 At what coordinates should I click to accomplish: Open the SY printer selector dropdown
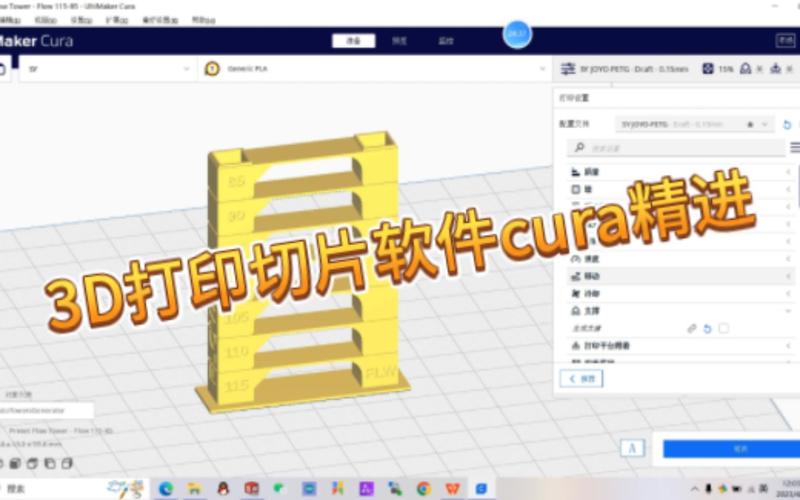(x=107, y=69)
